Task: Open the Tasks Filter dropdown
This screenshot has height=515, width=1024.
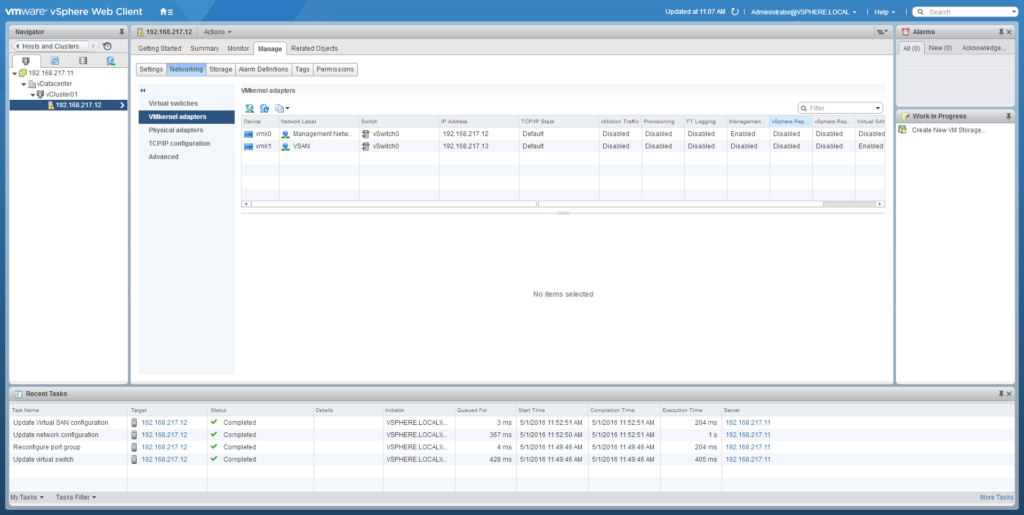Action: [x=76, y=497]
